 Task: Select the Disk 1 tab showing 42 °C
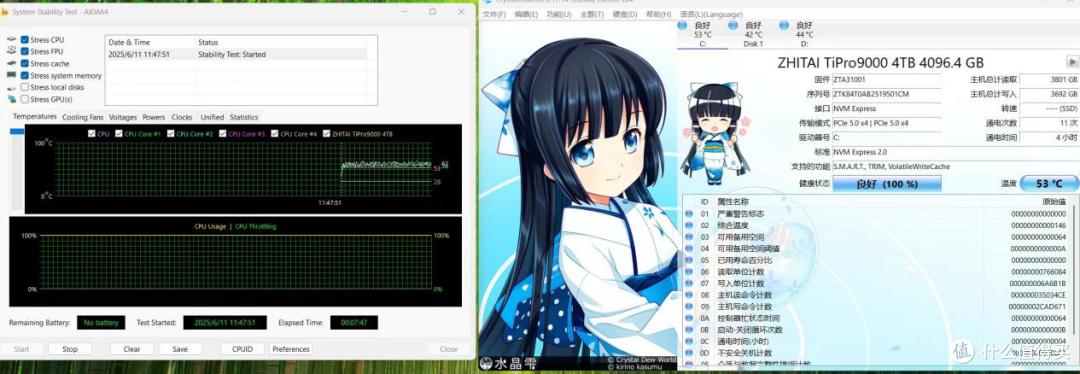click(x=753, y=34)
